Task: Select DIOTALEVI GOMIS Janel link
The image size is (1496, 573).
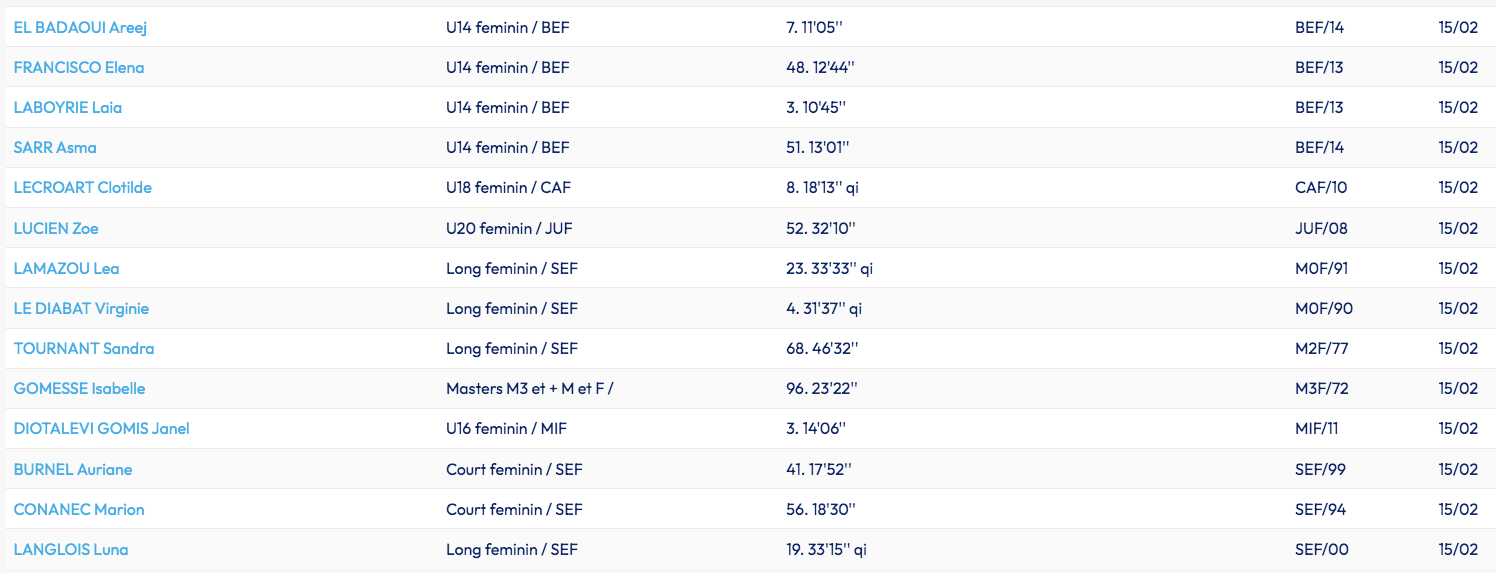Action: pos(102,428)
